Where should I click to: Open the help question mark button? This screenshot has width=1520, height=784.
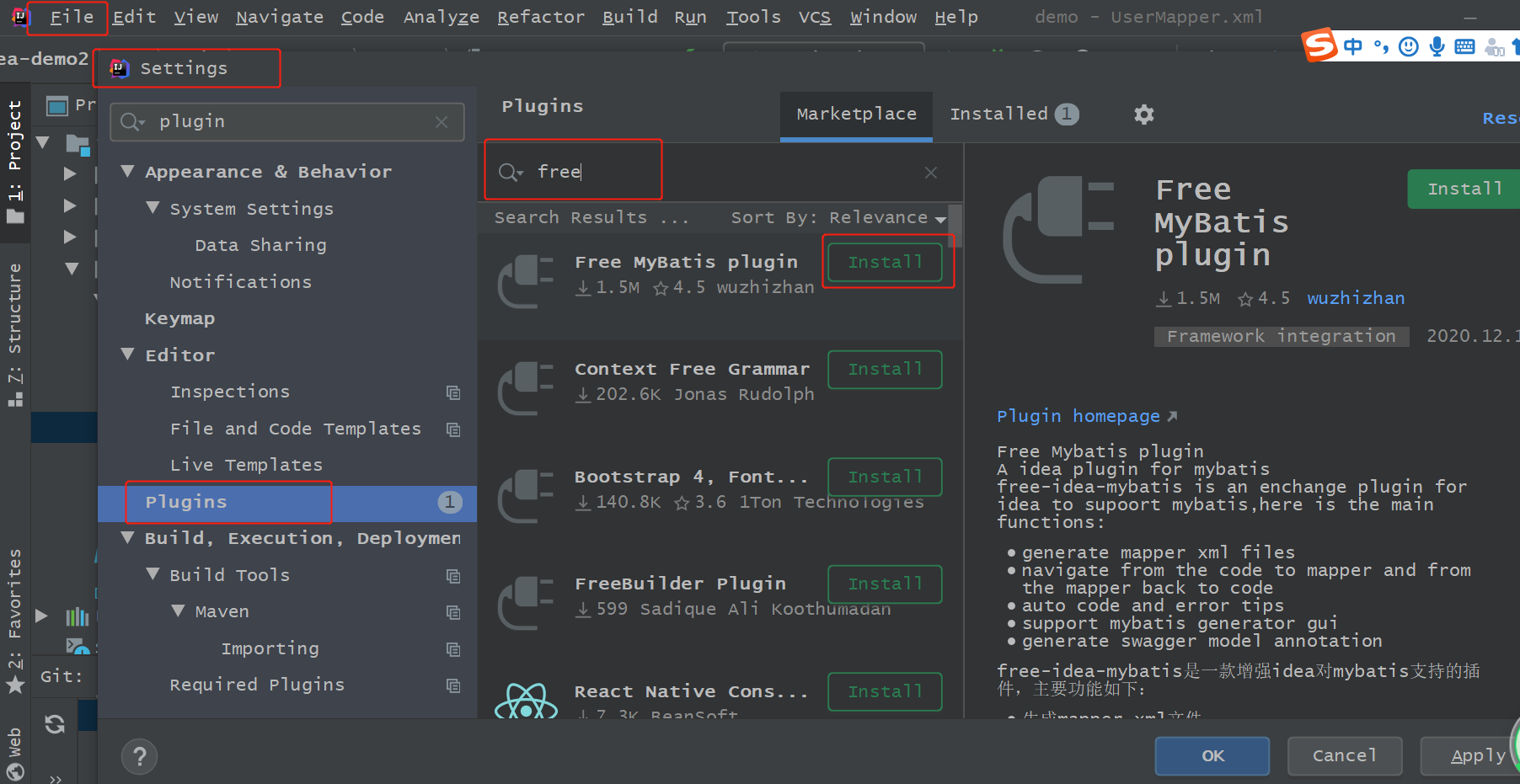pos(140,756)
